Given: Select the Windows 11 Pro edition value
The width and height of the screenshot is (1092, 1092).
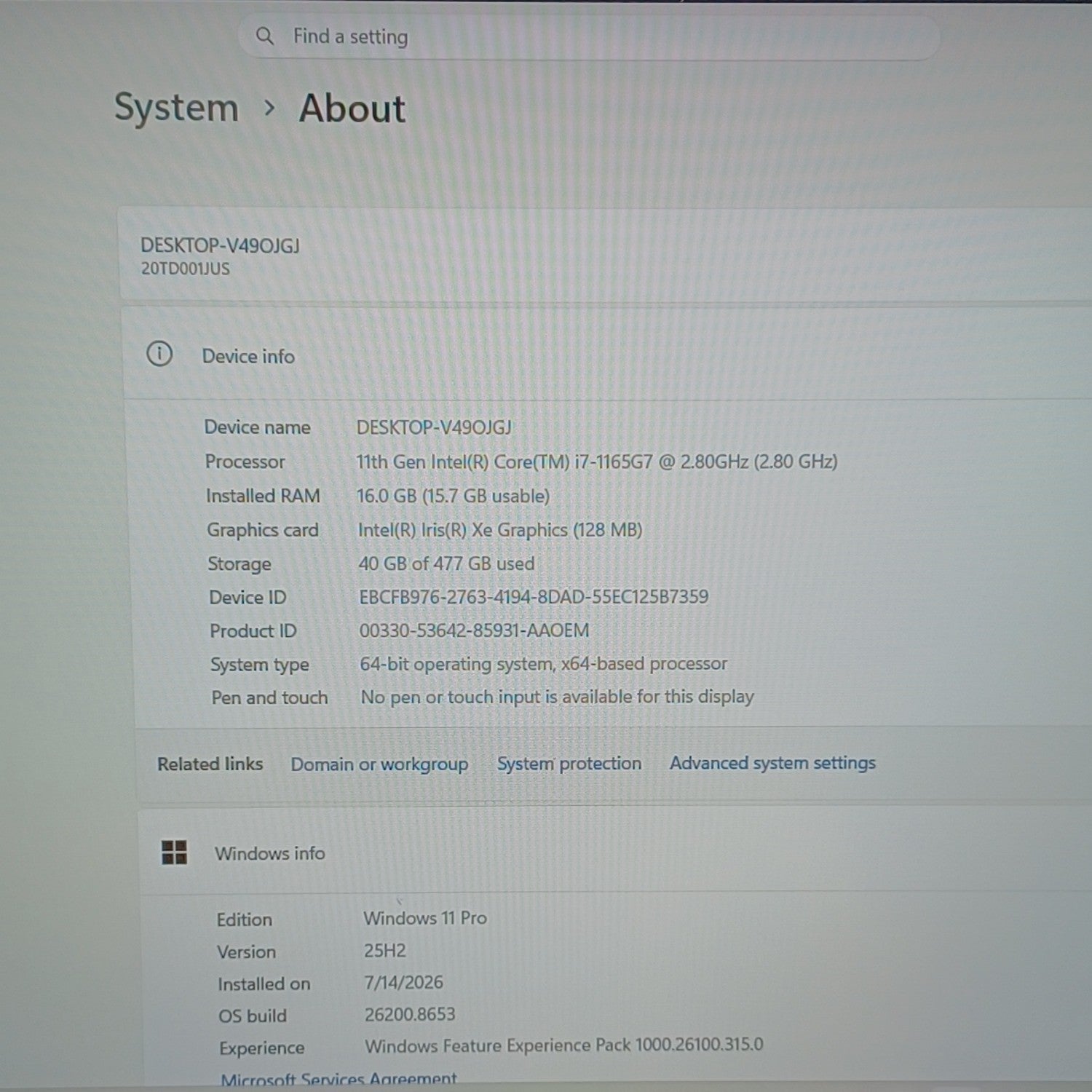Looking at the screenshot, I should click(425, 919).
